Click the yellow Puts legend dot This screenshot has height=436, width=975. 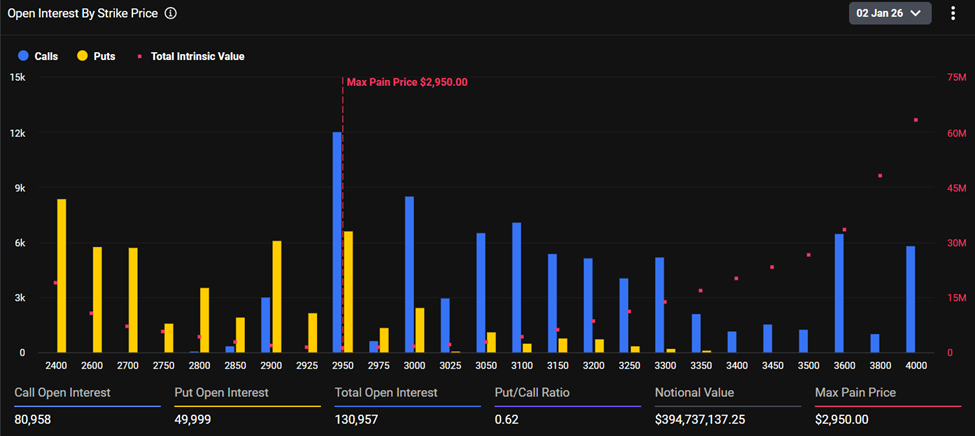point(81,57)
